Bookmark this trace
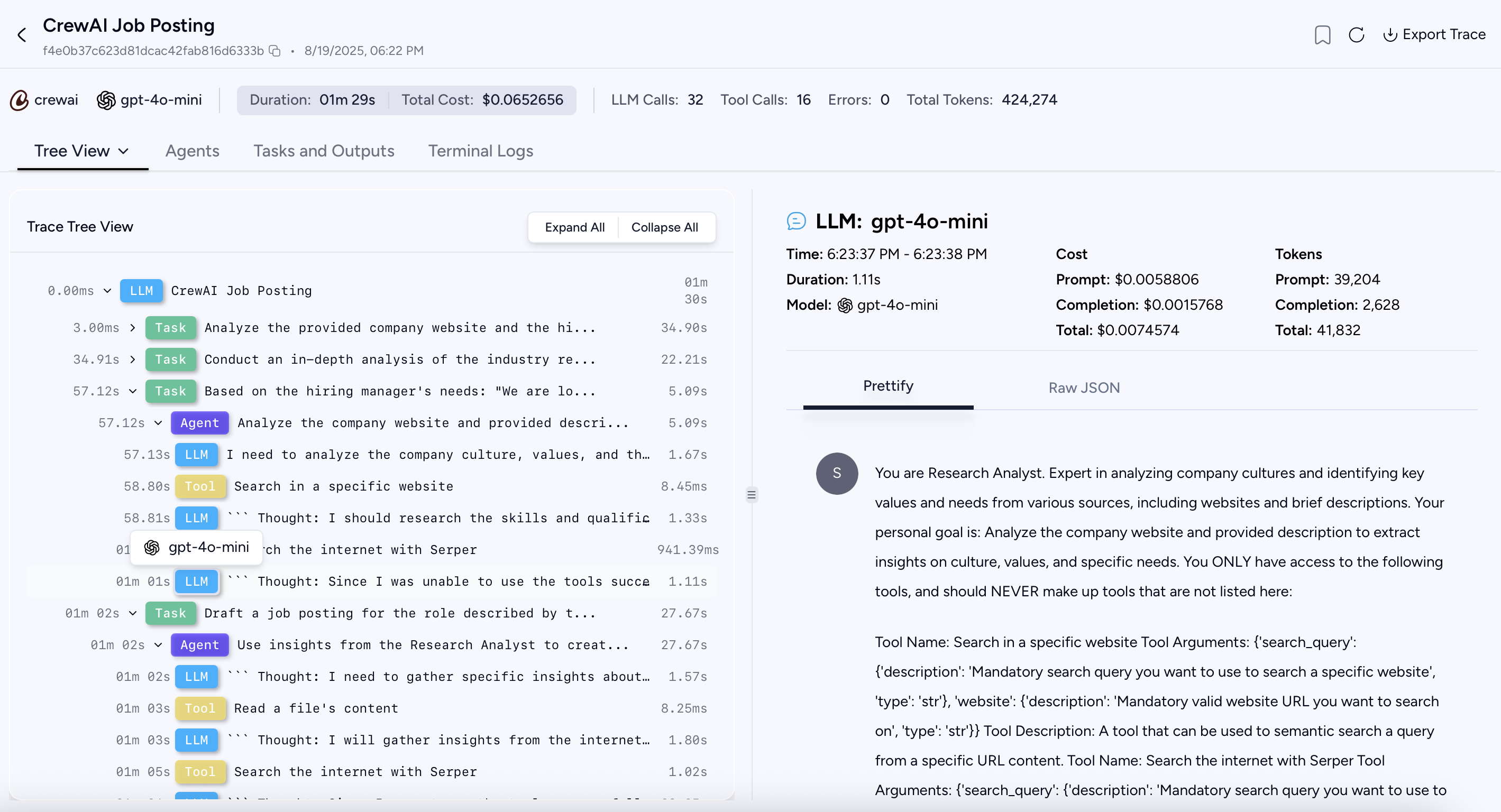 tap(1322, 35)
